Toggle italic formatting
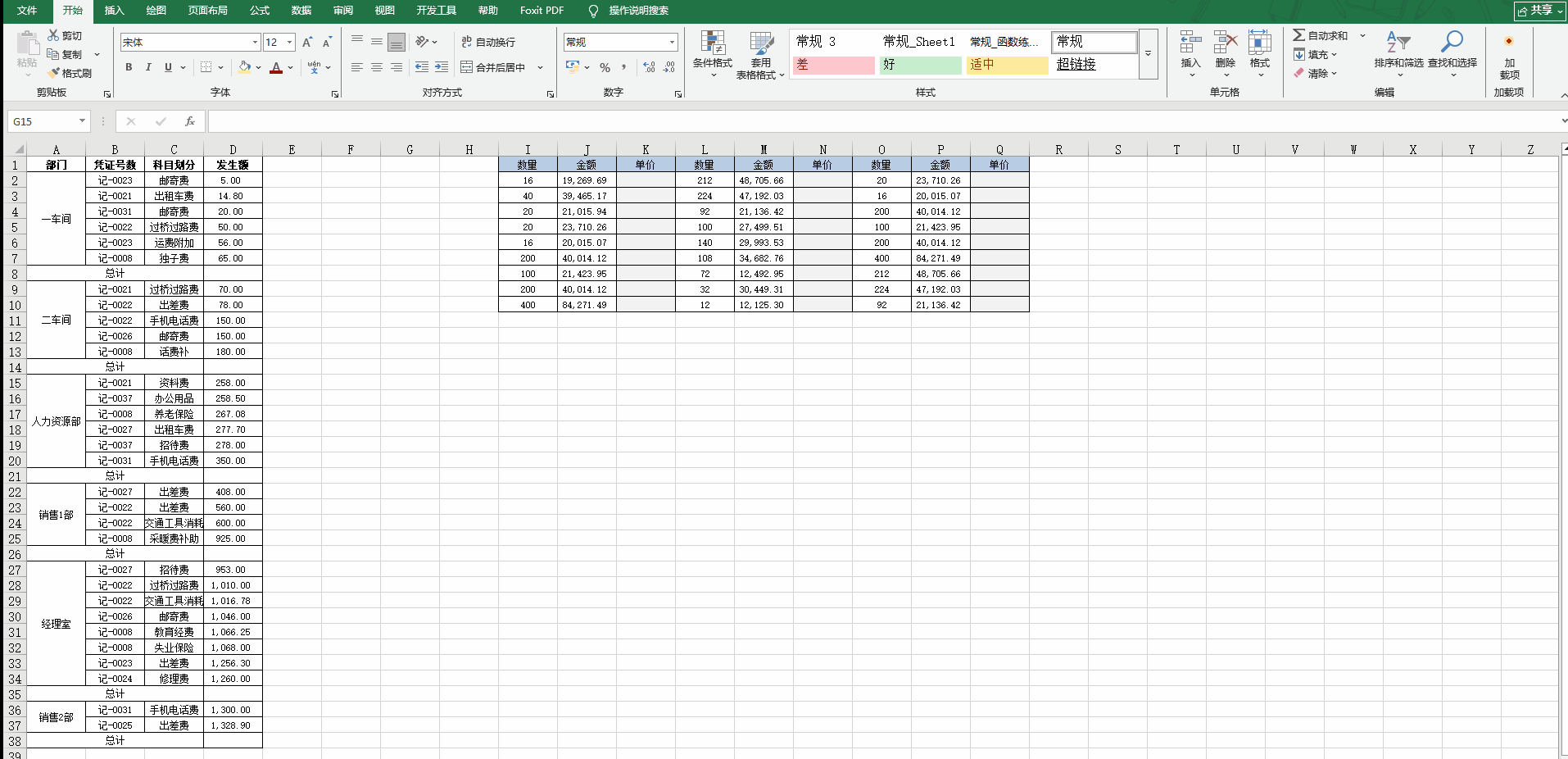Image resolution: width=1568 pixels, height=759 pixels. pos(148,67)
